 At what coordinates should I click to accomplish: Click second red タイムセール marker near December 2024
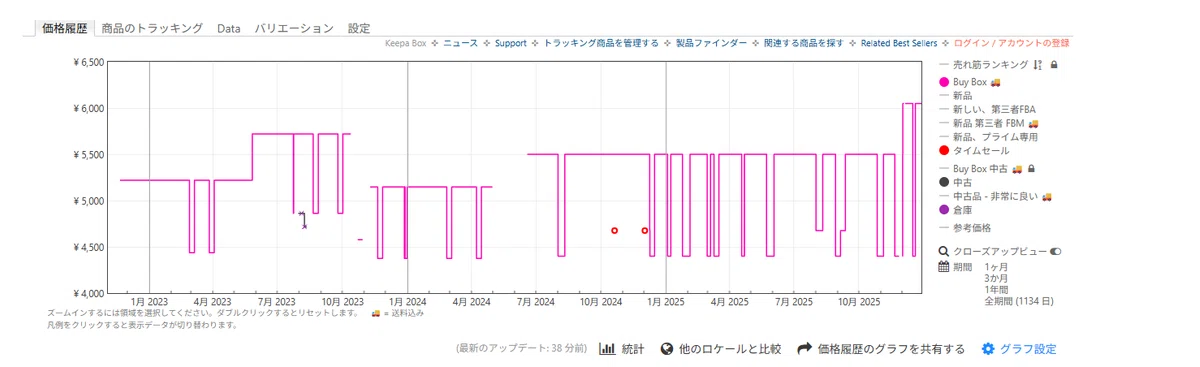click(x=645, y=231)
